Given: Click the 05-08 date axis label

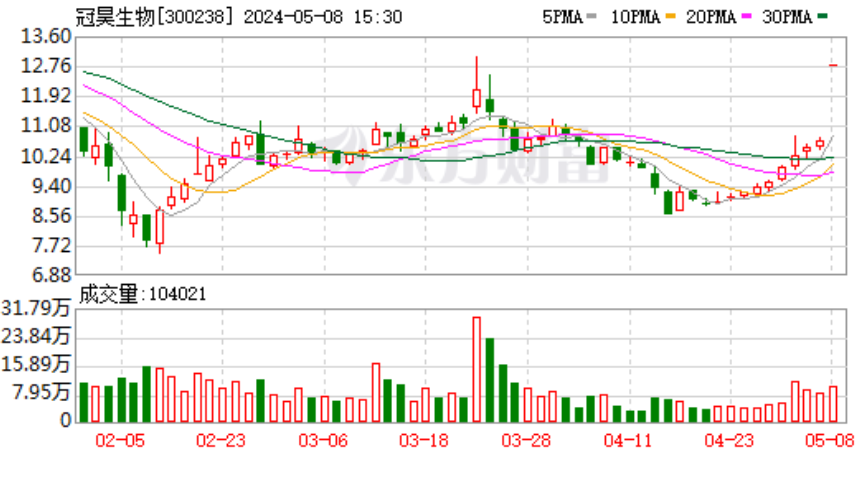Looking at the screenshot, I should click(829, 440).
